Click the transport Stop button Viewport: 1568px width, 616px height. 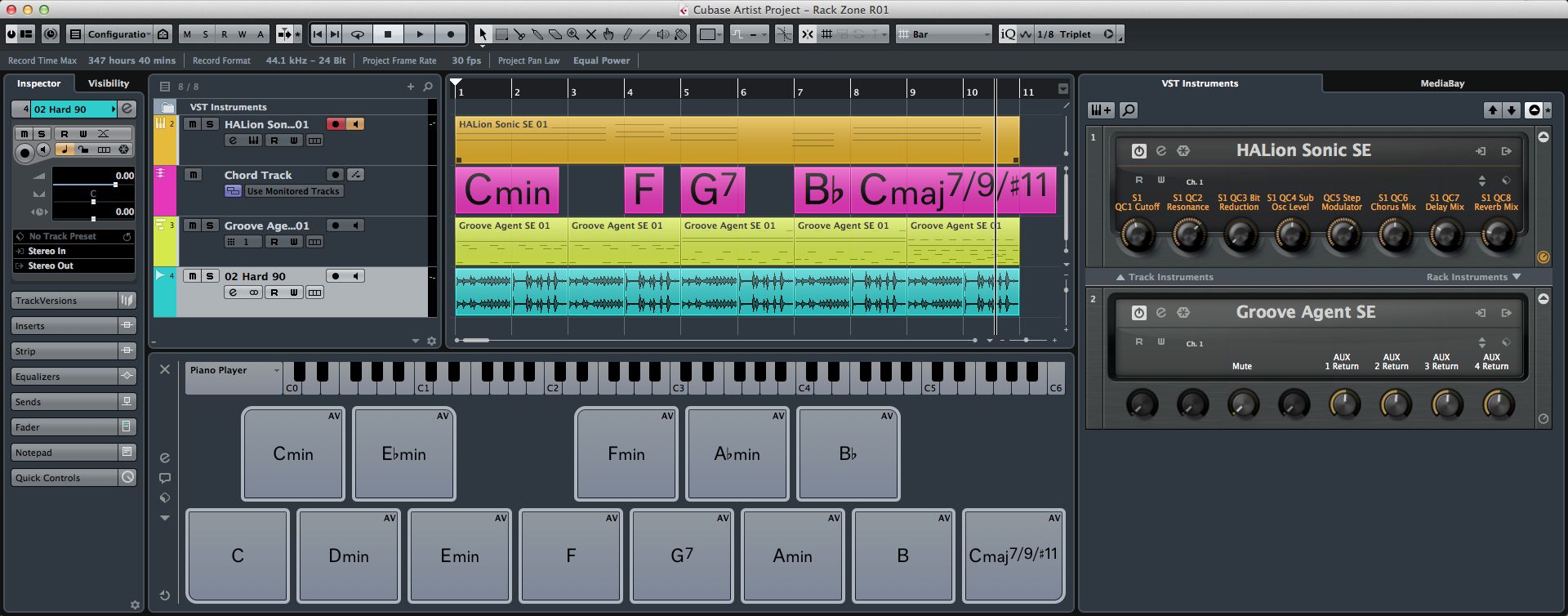coord(389,34)
